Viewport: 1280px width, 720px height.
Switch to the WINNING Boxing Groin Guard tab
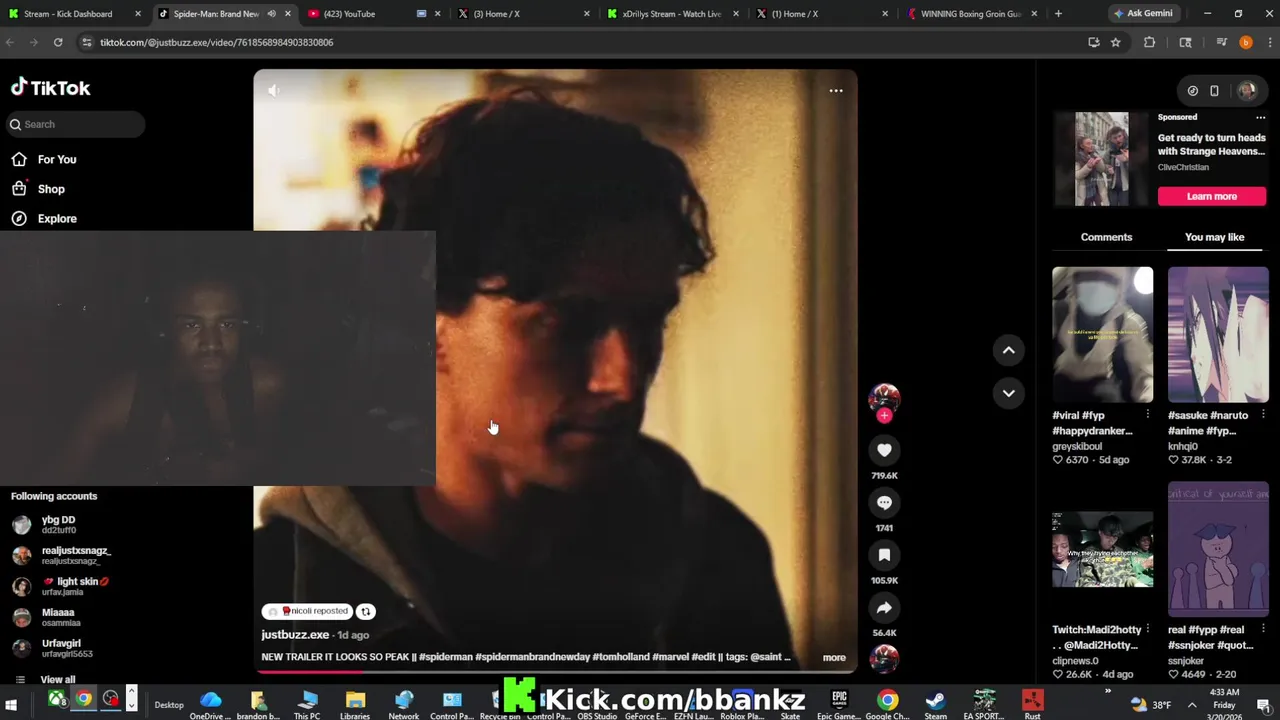coord(972,14)
